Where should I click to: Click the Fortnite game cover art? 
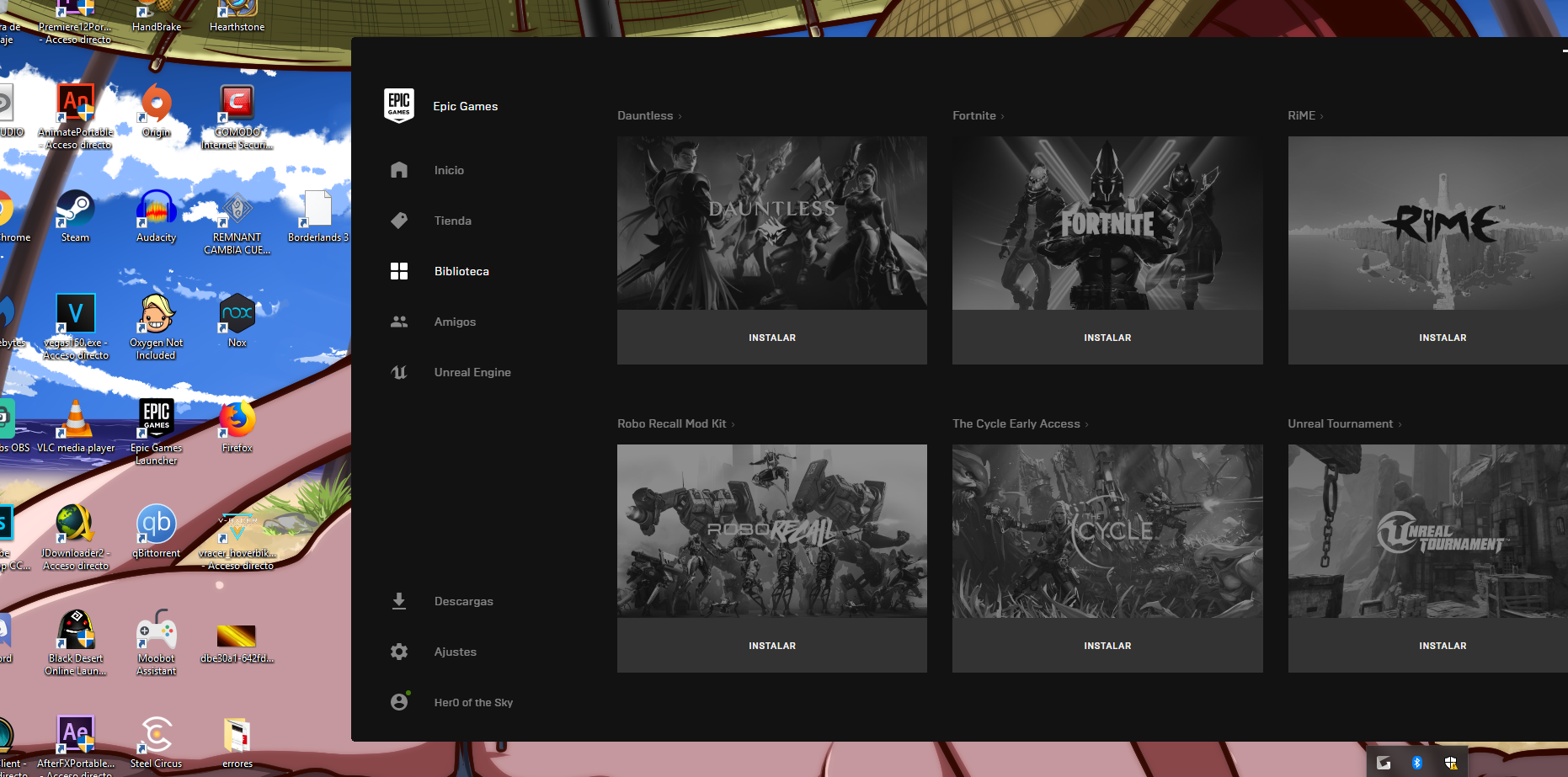pos(1107,223)
